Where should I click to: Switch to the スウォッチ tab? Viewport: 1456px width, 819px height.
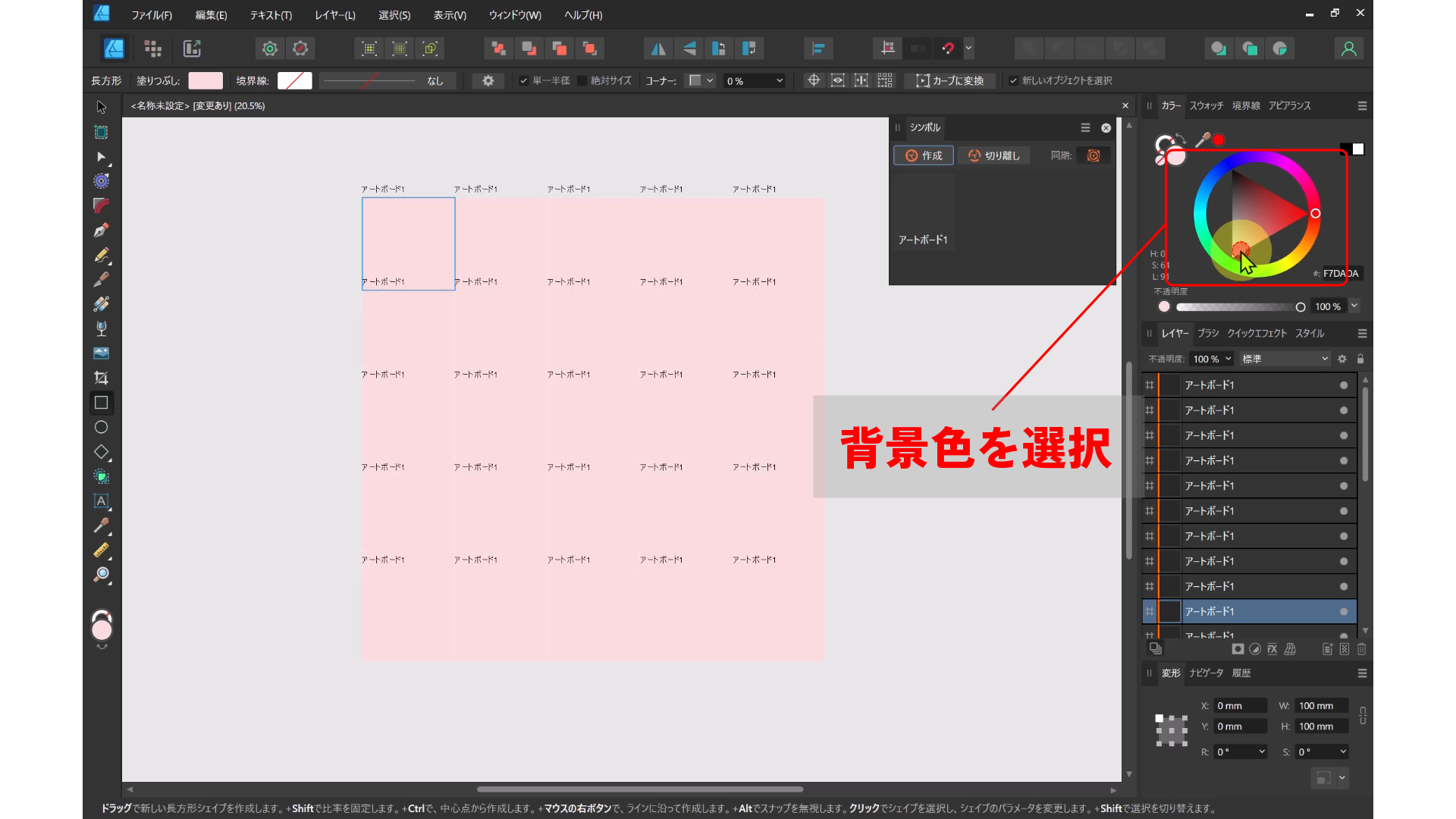(1207, 105)
